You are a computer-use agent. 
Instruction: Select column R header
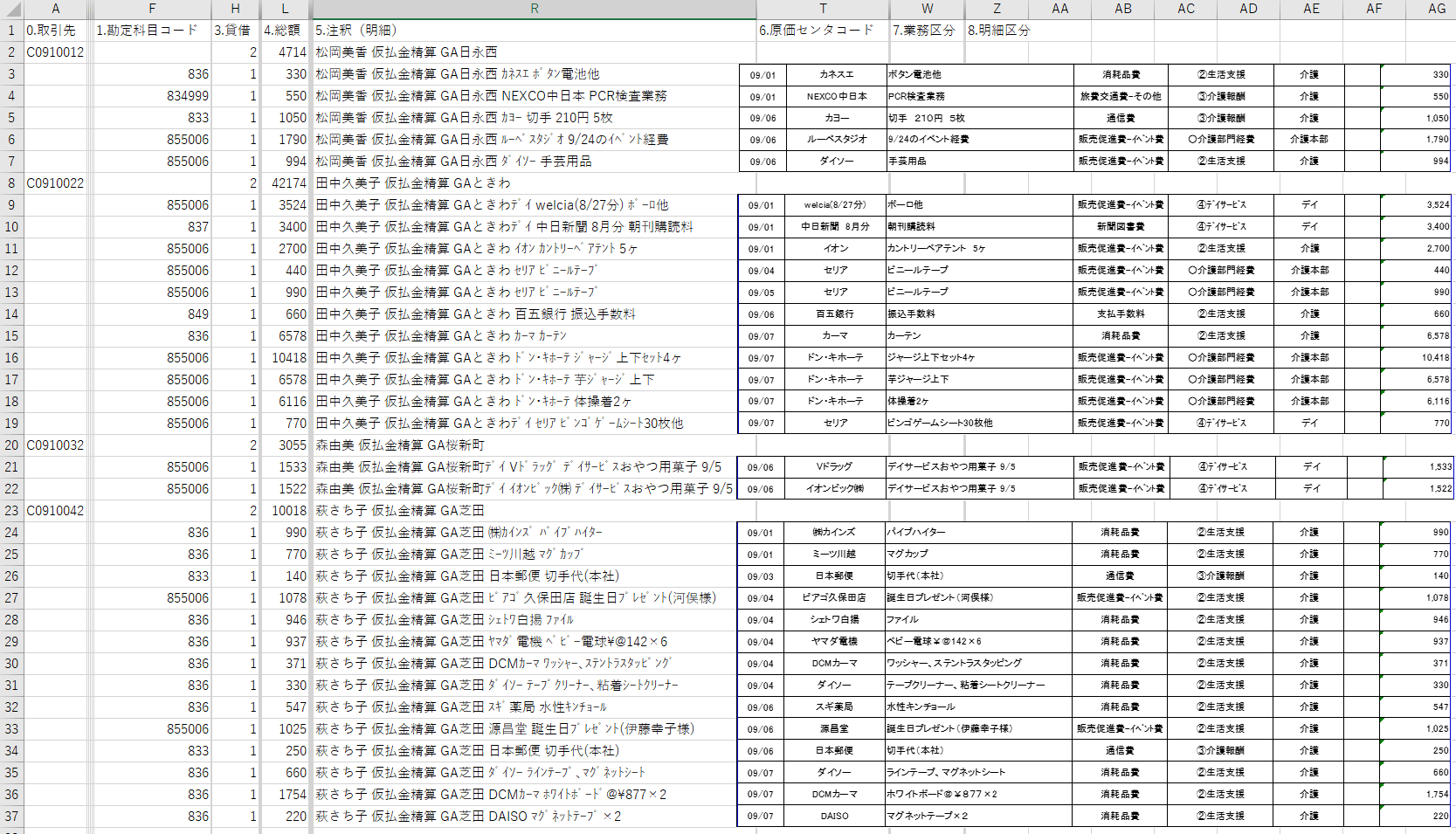coord(534,9)
